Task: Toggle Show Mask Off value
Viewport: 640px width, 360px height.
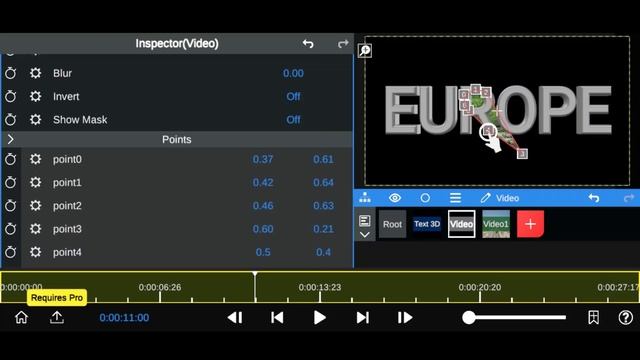Action: (293, 120)
